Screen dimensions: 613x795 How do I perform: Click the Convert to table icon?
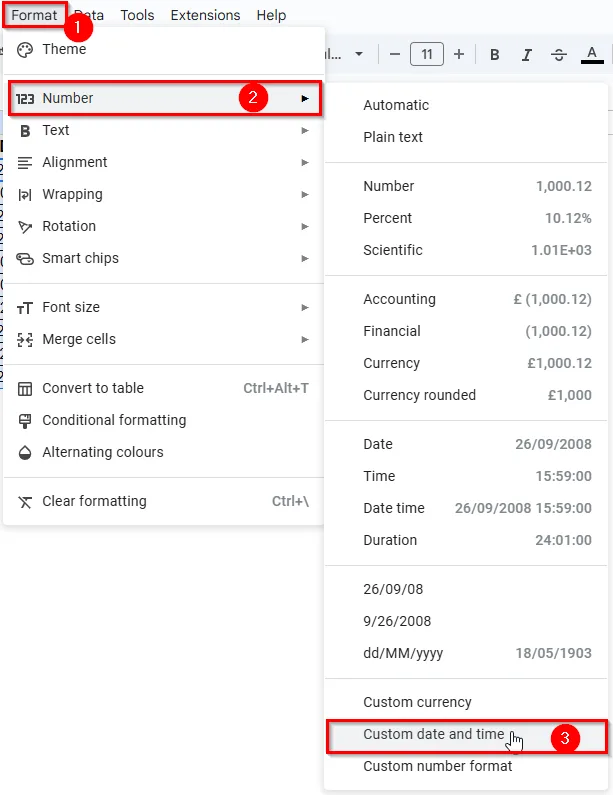(x=25, y=389)
